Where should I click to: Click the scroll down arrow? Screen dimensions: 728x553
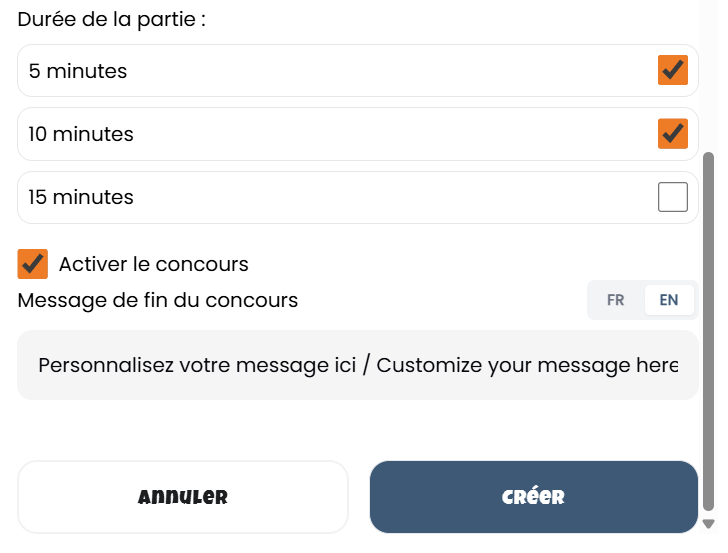tap(709, 524)
